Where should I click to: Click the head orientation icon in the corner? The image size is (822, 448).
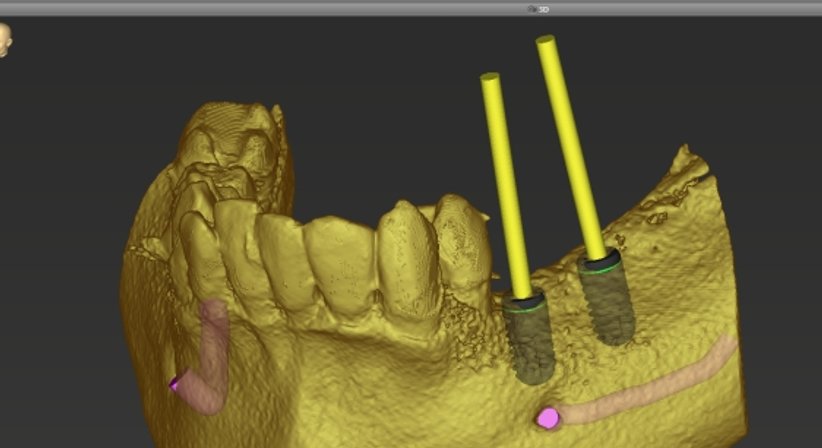tap(5, 40)
